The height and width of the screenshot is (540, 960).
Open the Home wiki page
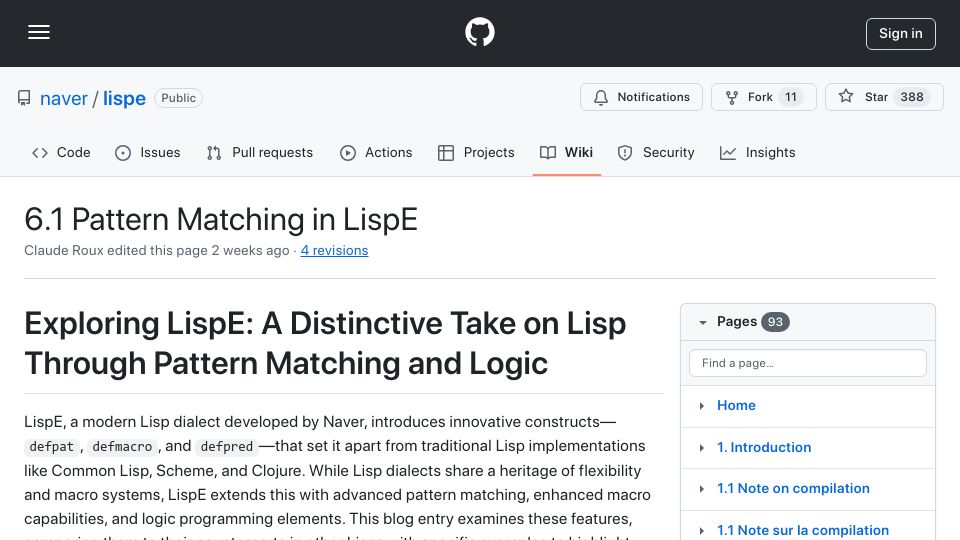coord(736,405)
